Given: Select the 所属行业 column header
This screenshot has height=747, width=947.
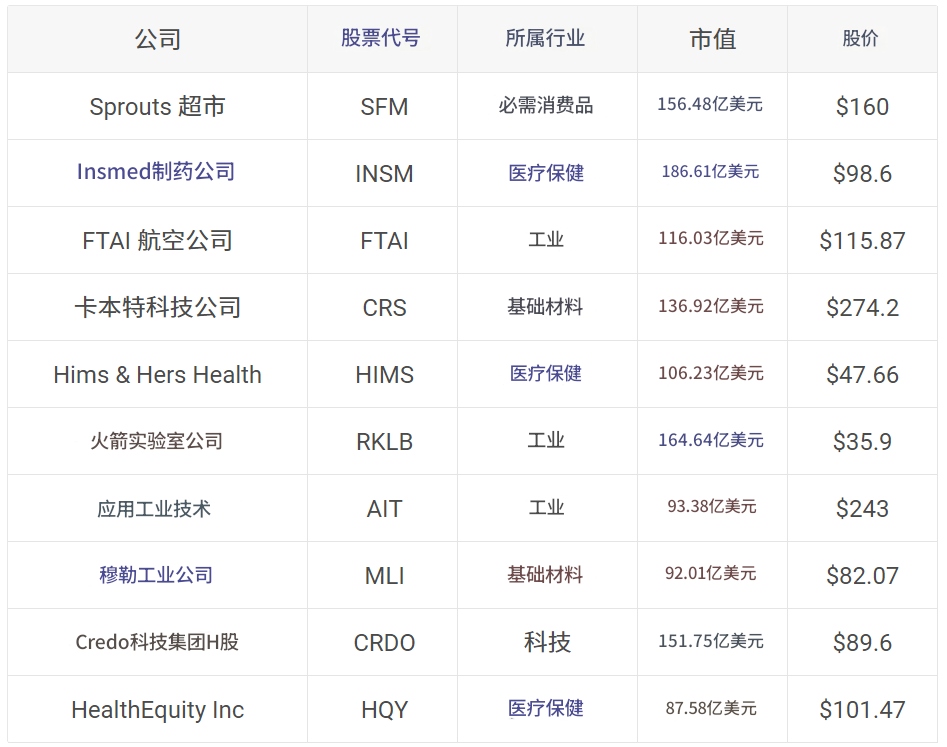Looking at the screenshot, I should (544, 39).
